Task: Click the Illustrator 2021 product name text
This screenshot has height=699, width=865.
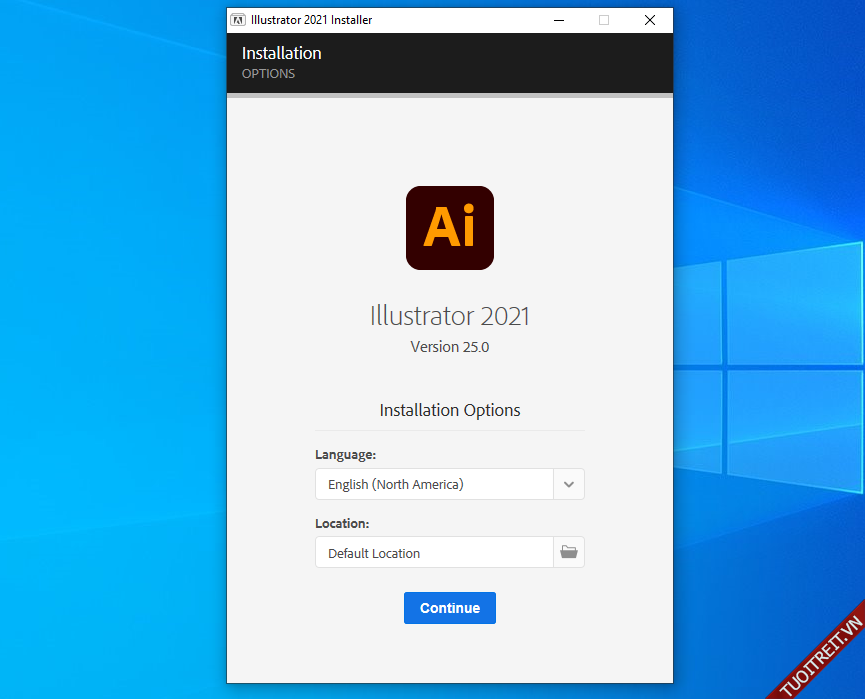Action: click(450, 316)
